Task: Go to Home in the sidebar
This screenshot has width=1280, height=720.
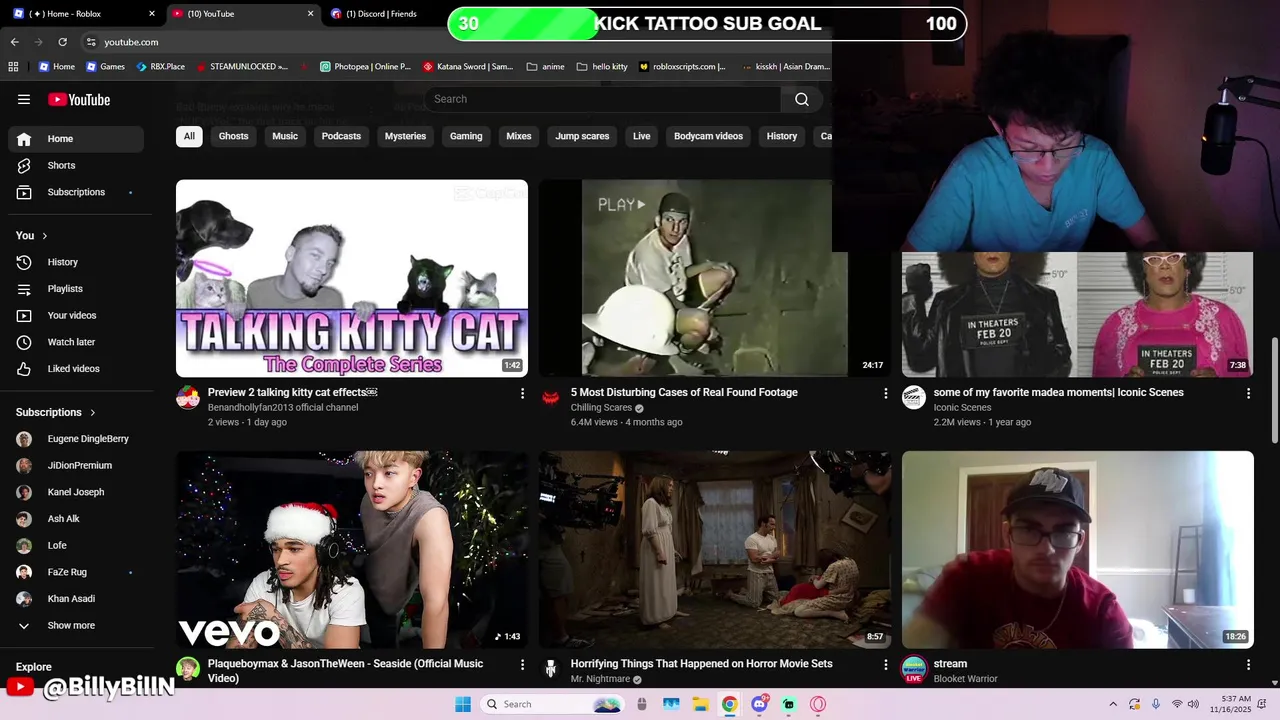Action: (x=76, y=139)
